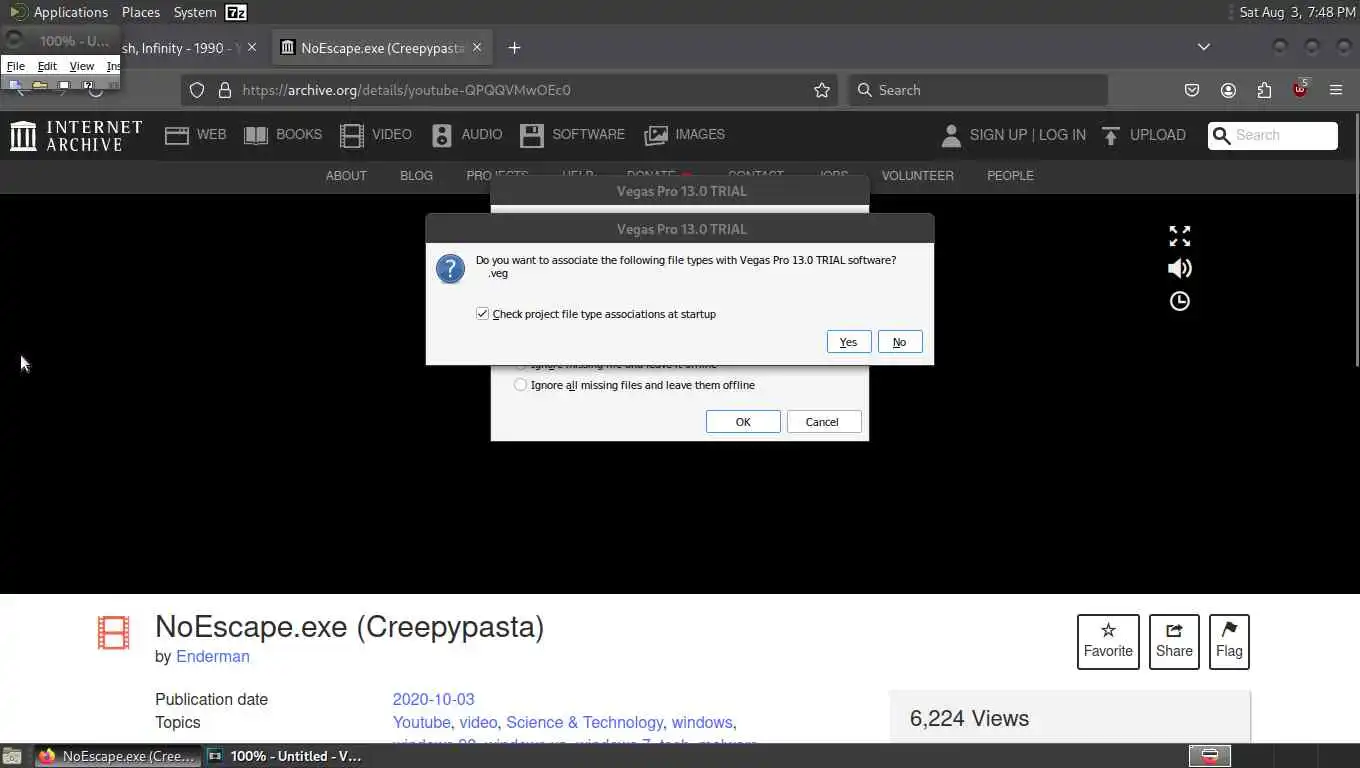Open the ABOUT navigation link

click(x=346, y=176)
